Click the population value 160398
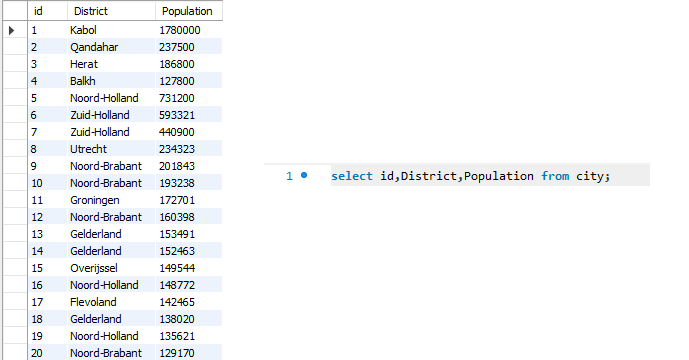This screenshot has width=689, height=360. 177,217
